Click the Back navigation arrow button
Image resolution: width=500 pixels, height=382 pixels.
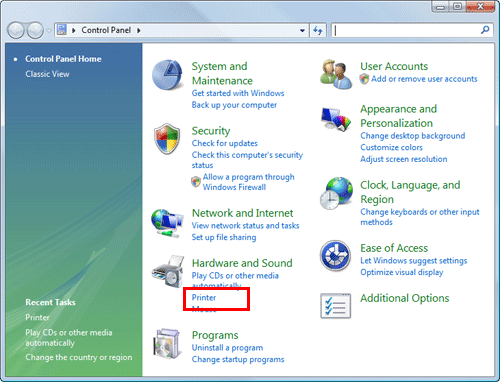click(16, 30)
